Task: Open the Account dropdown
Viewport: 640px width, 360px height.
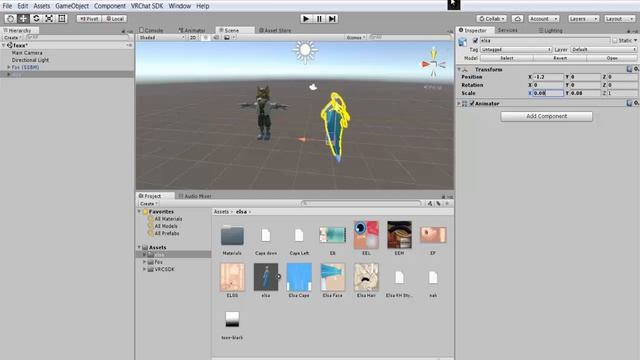Action: [x=543, y=19]
